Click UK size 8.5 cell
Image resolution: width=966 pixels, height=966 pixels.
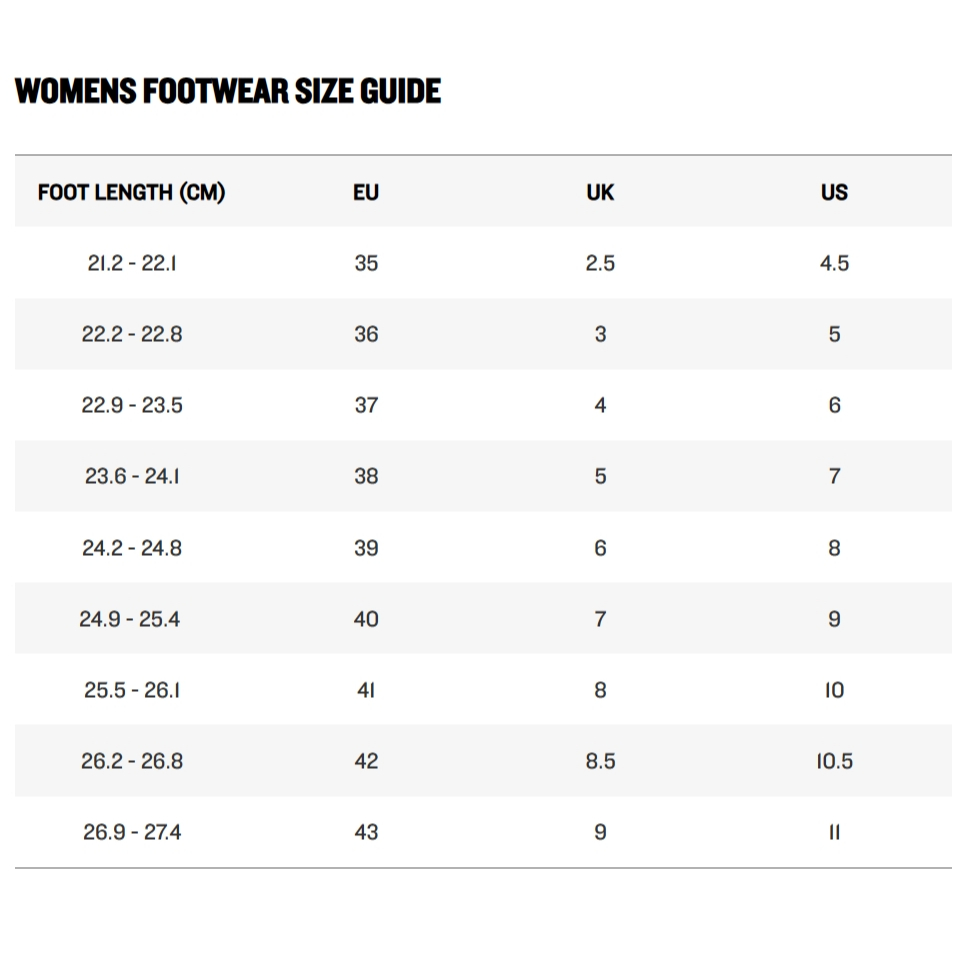pyautogui.click(x=600, y=761)
